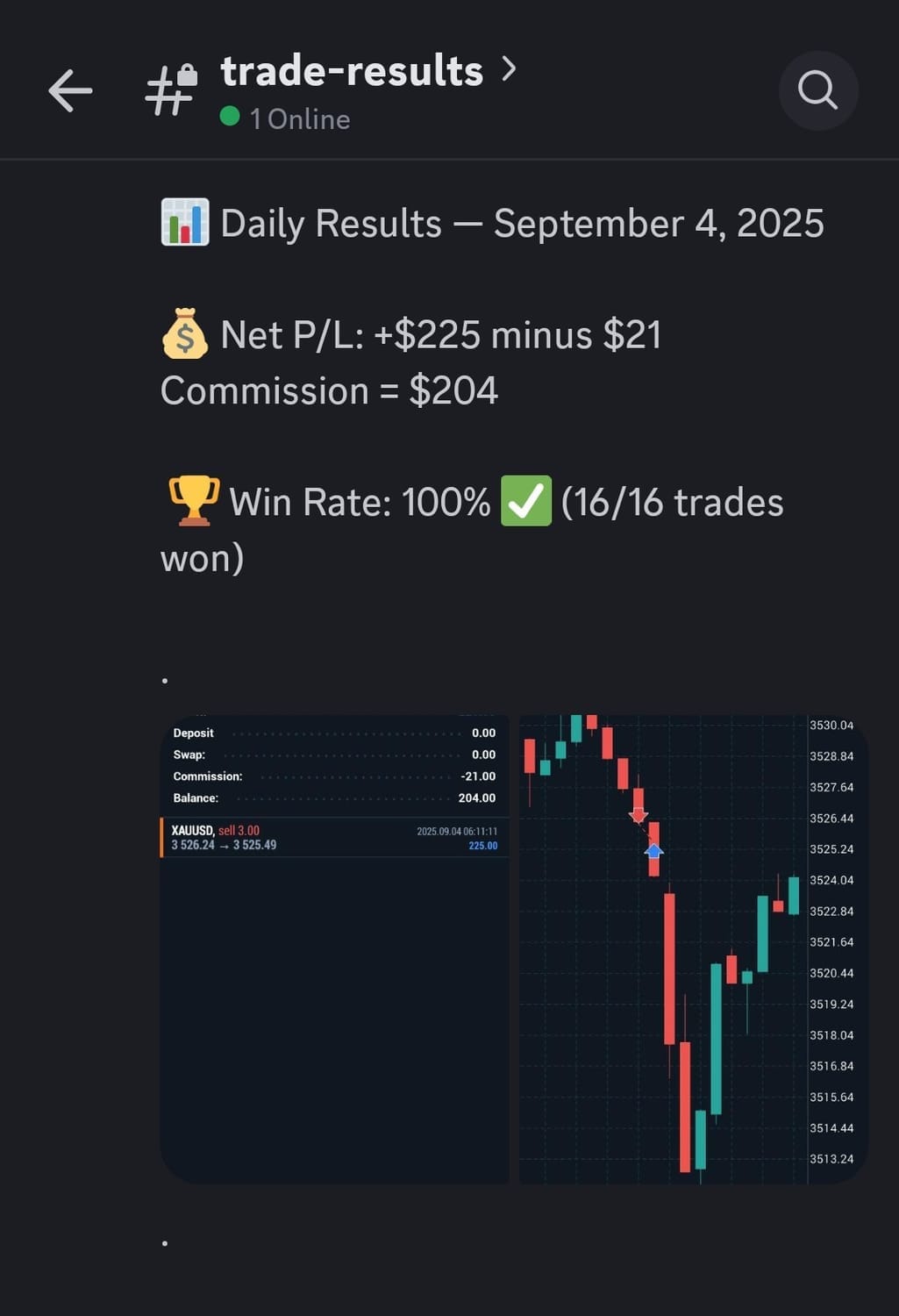Viewport: 899px width, 1316px height.
Task: Tap the Commission -21.00 row
Action: pos(334,776)
